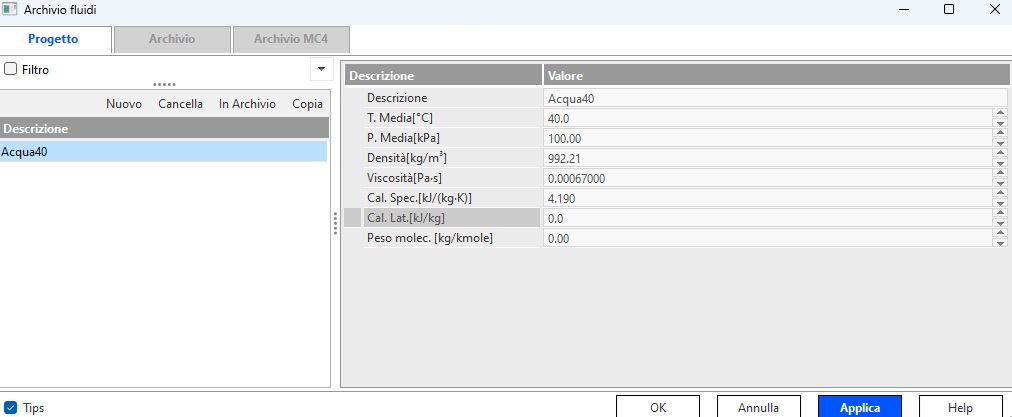Select the Progetto tab
This screenshot has height=417, width=1012.
[54, 39]
